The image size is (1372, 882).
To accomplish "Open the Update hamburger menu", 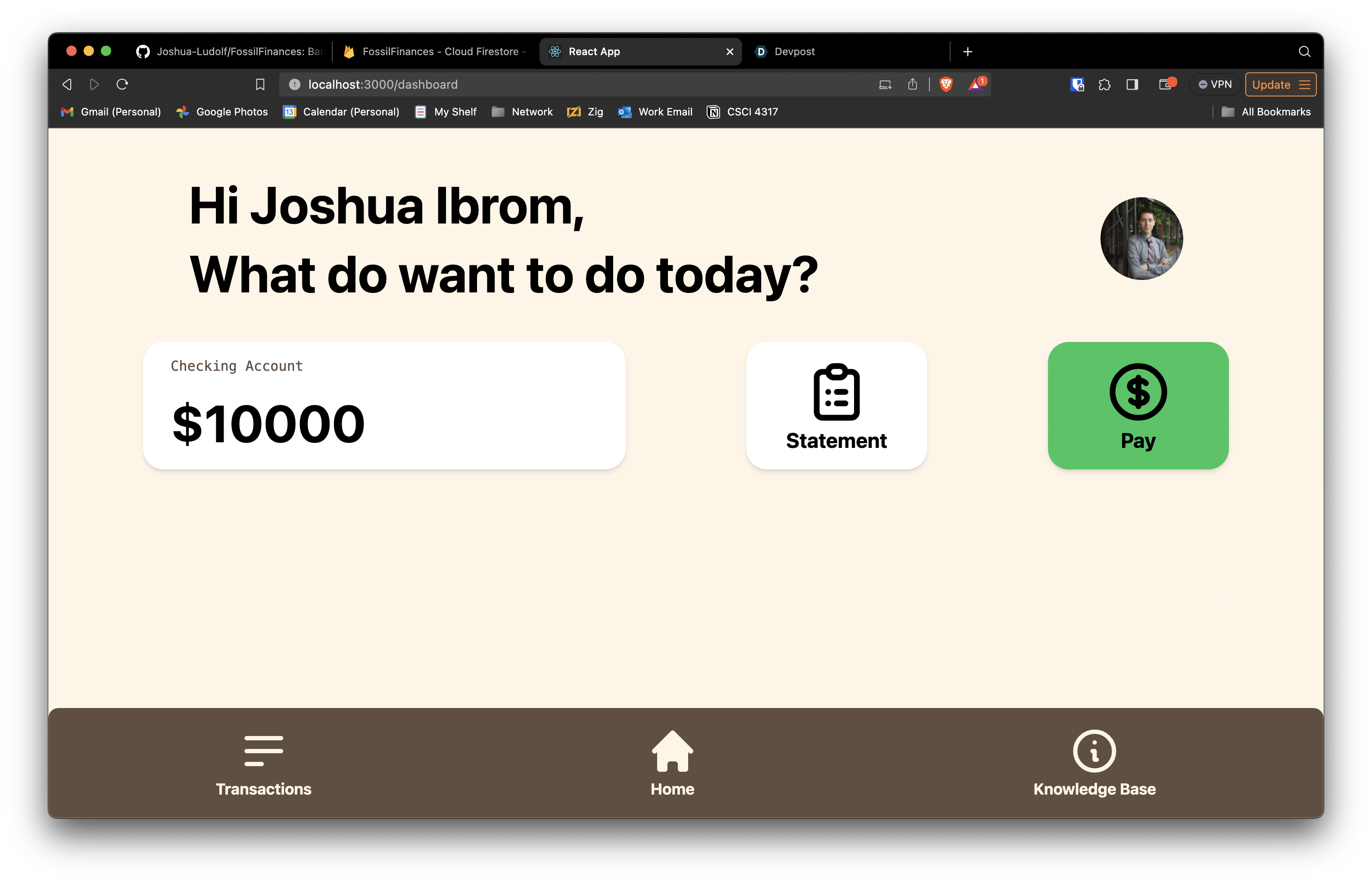I will point(1280,85).
